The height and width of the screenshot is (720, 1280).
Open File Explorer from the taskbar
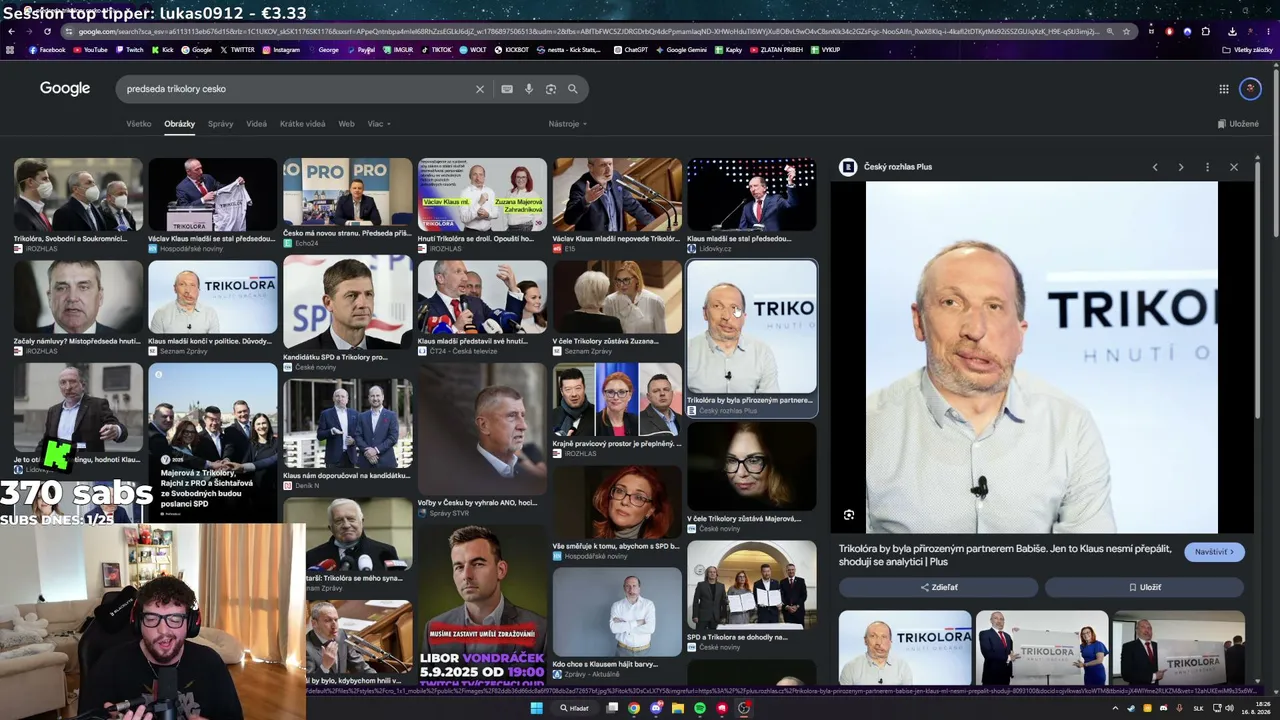click(x=678, y=708)
